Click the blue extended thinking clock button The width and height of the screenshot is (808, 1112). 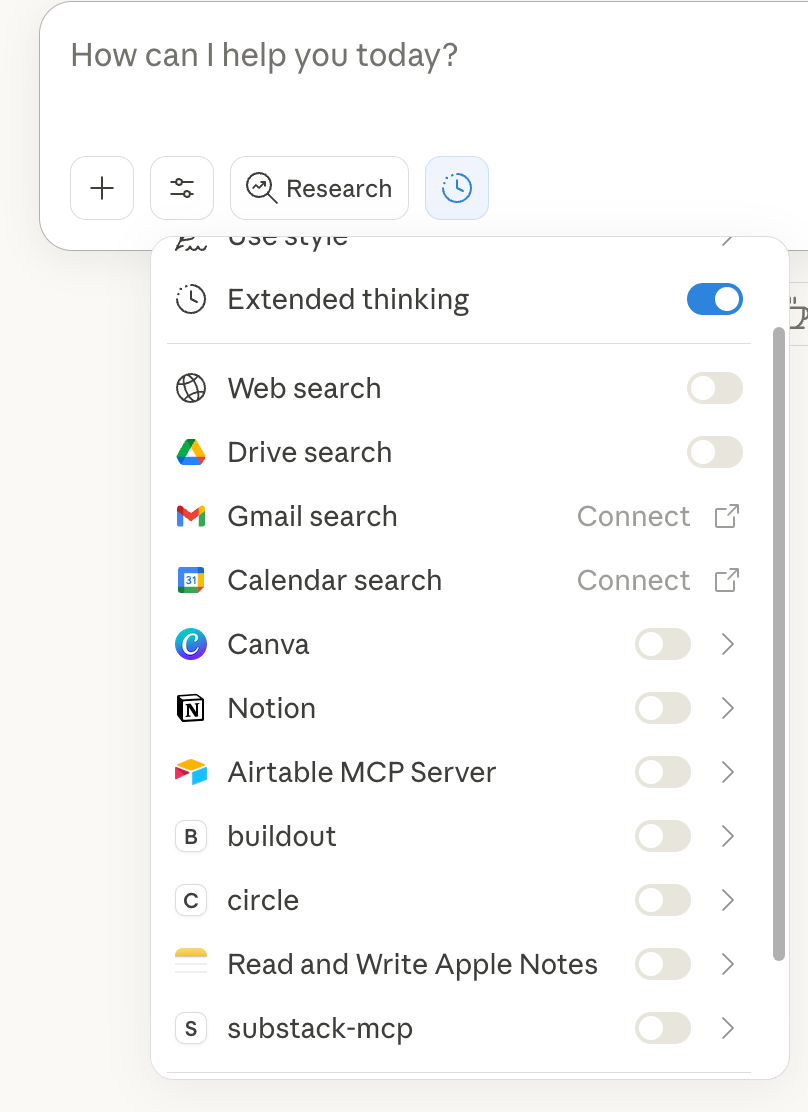[457, 188]
